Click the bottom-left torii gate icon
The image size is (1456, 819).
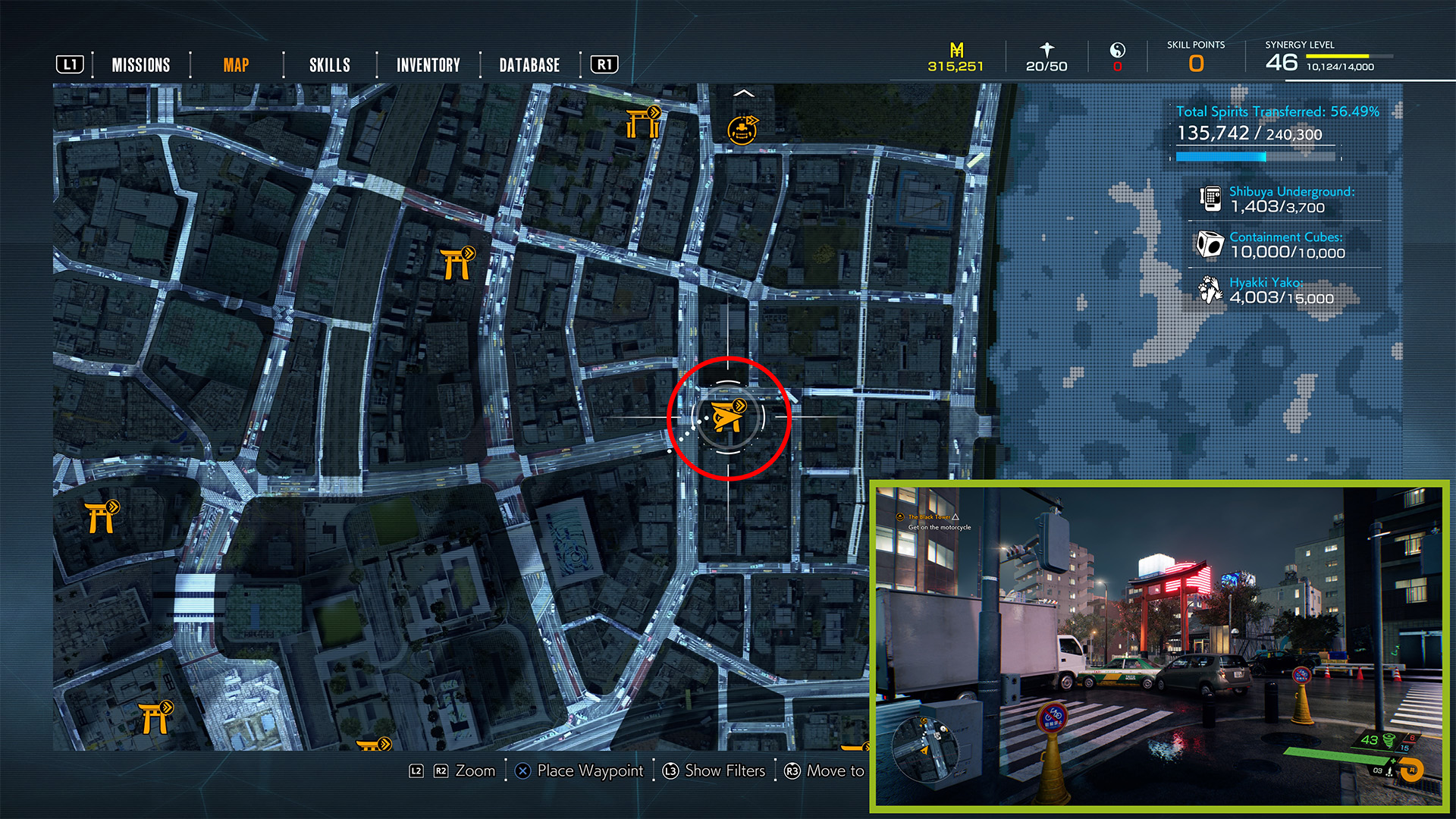coord(155,717)
